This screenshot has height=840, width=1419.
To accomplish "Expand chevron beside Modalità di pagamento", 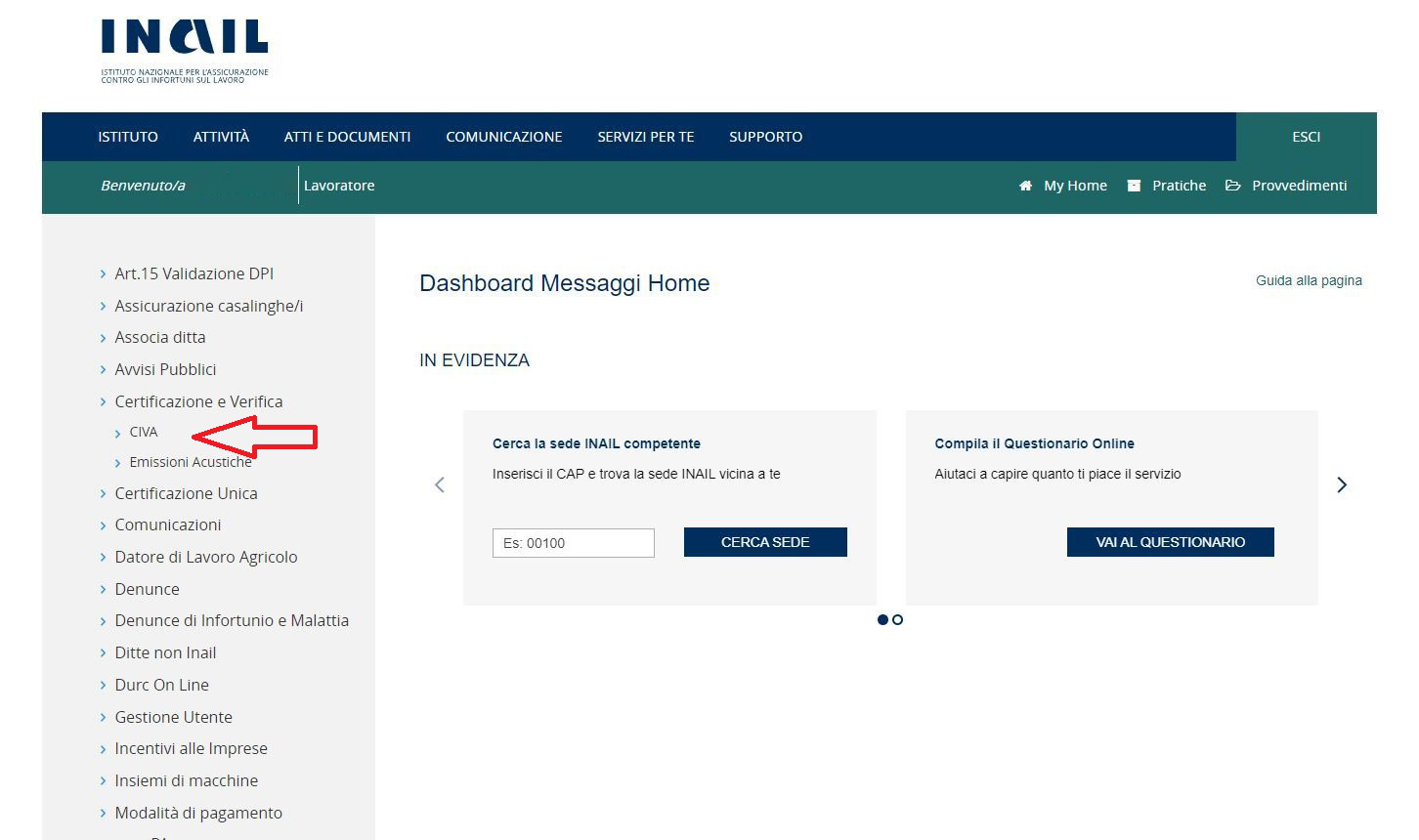I will pos(103,814).
